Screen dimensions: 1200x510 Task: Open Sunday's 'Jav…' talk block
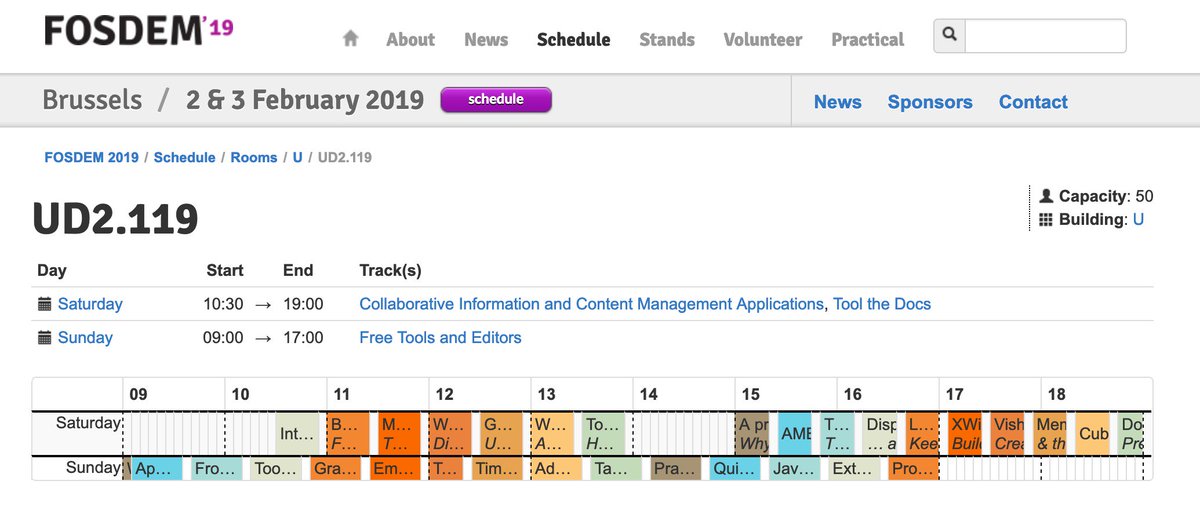(794, 468)
